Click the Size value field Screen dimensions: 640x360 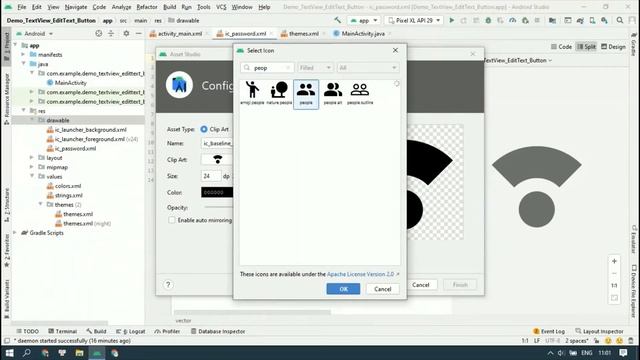pyautogui.click(x=211, y=176)
